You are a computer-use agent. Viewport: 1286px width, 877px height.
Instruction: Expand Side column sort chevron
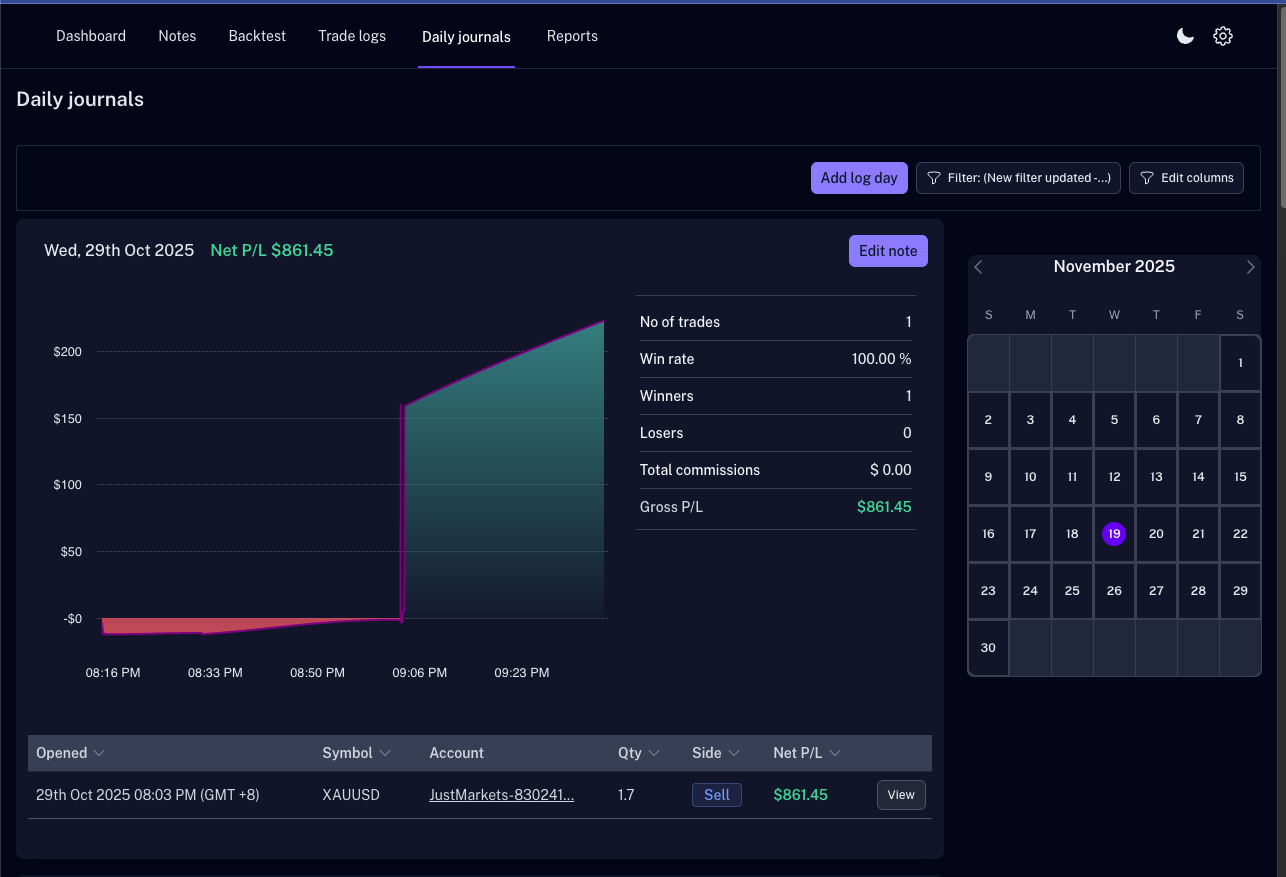[733, 753]
